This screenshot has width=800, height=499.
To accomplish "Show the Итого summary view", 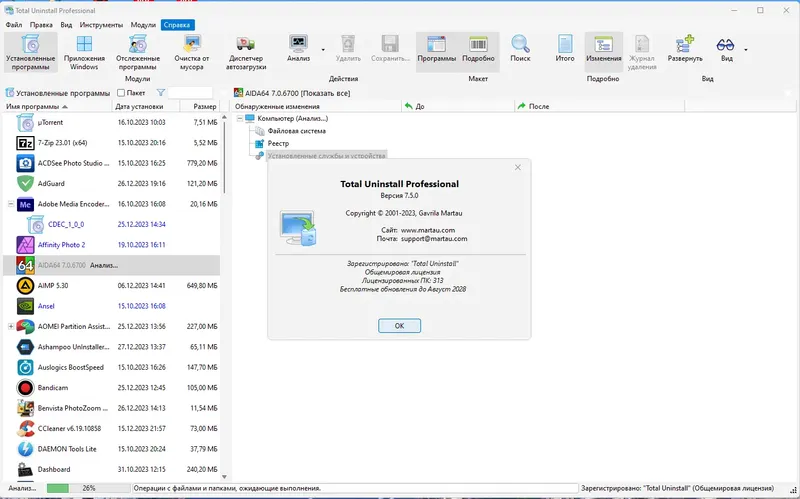I will pyautogui.click(x=565, y=49).
